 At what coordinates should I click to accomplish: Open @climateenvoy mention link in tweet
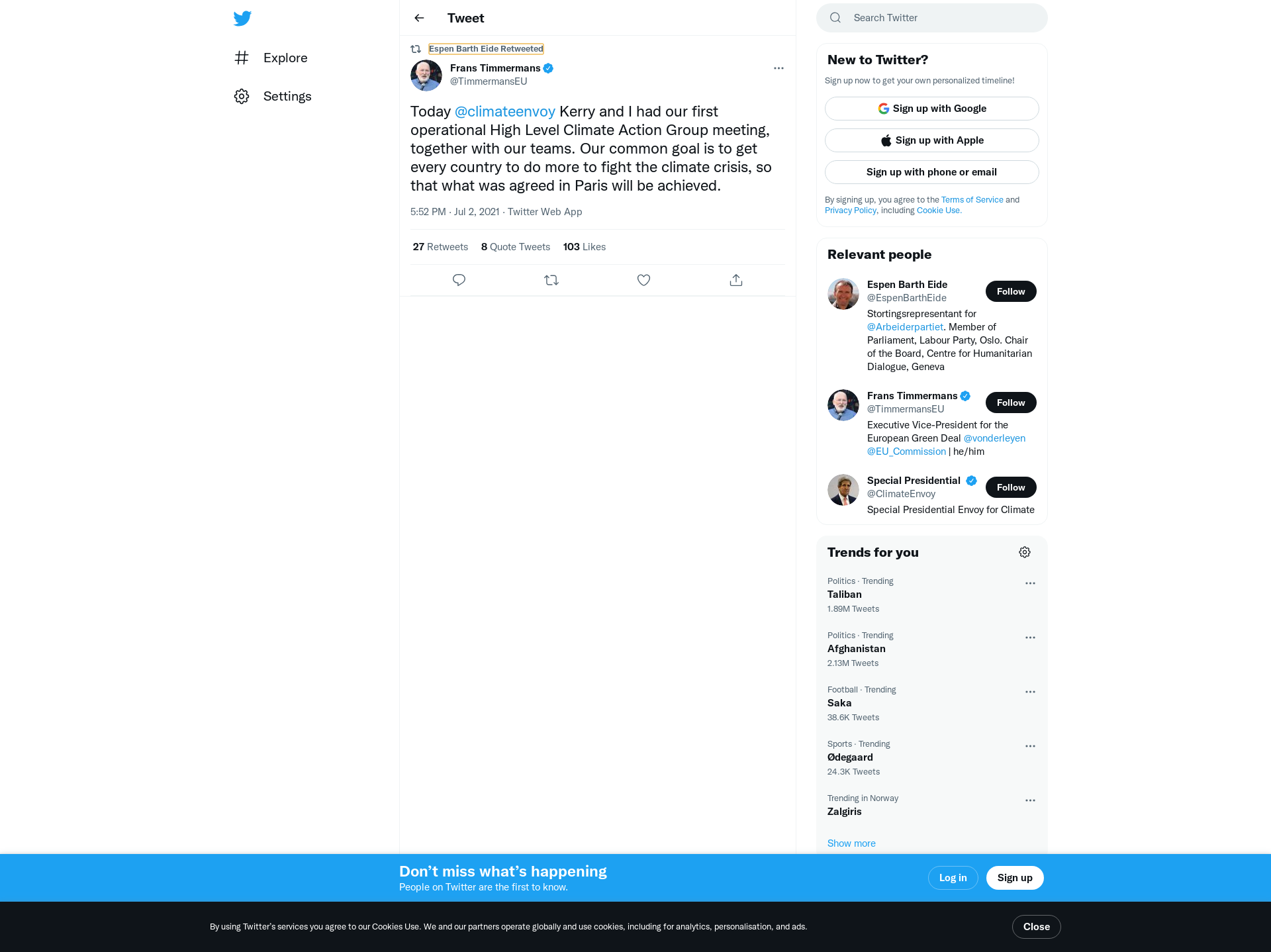pos(504,111)
